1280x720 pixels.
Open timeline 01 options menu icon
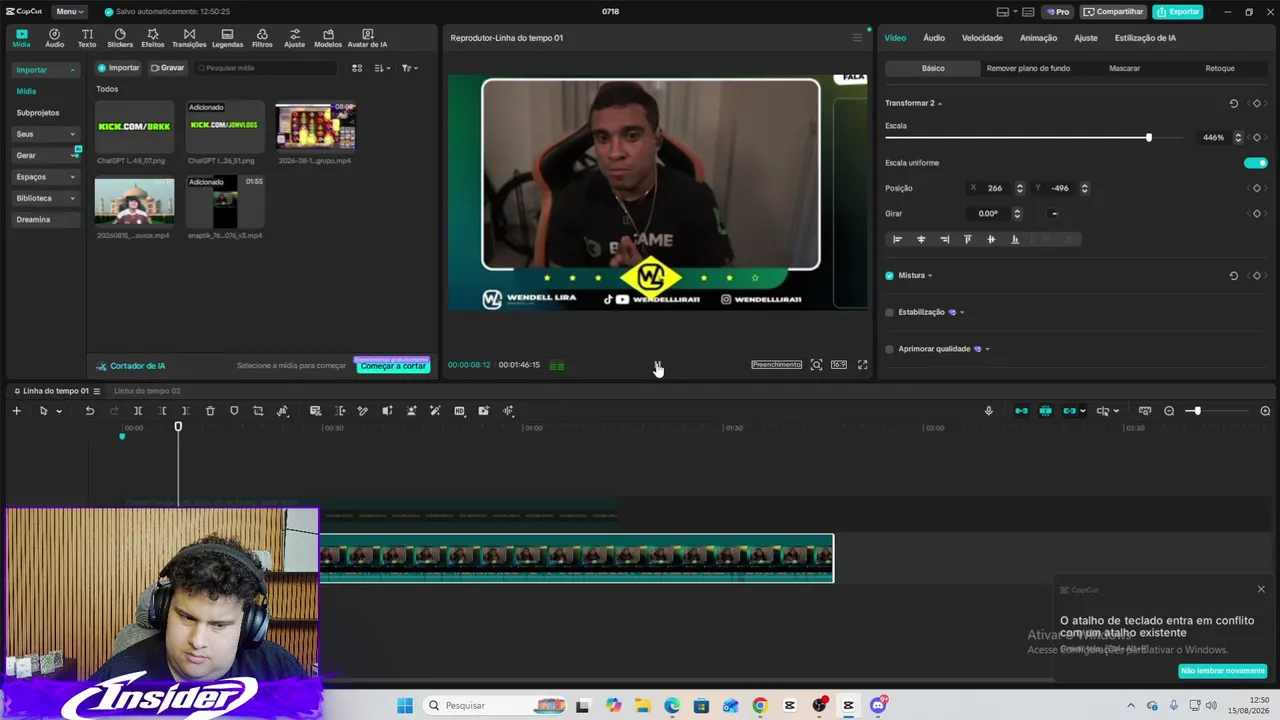[x=97, y=391]
